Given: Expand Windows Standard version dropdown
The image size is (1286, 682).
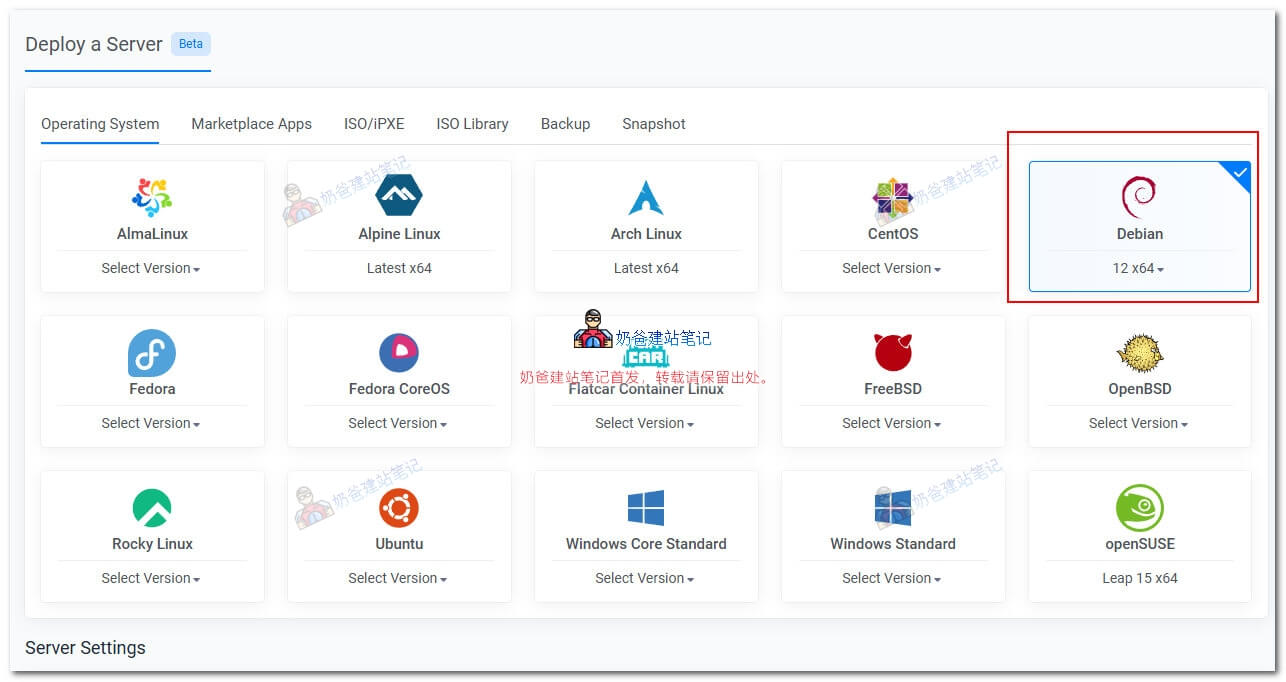Looking at the screenshot, I should (892, 578).
